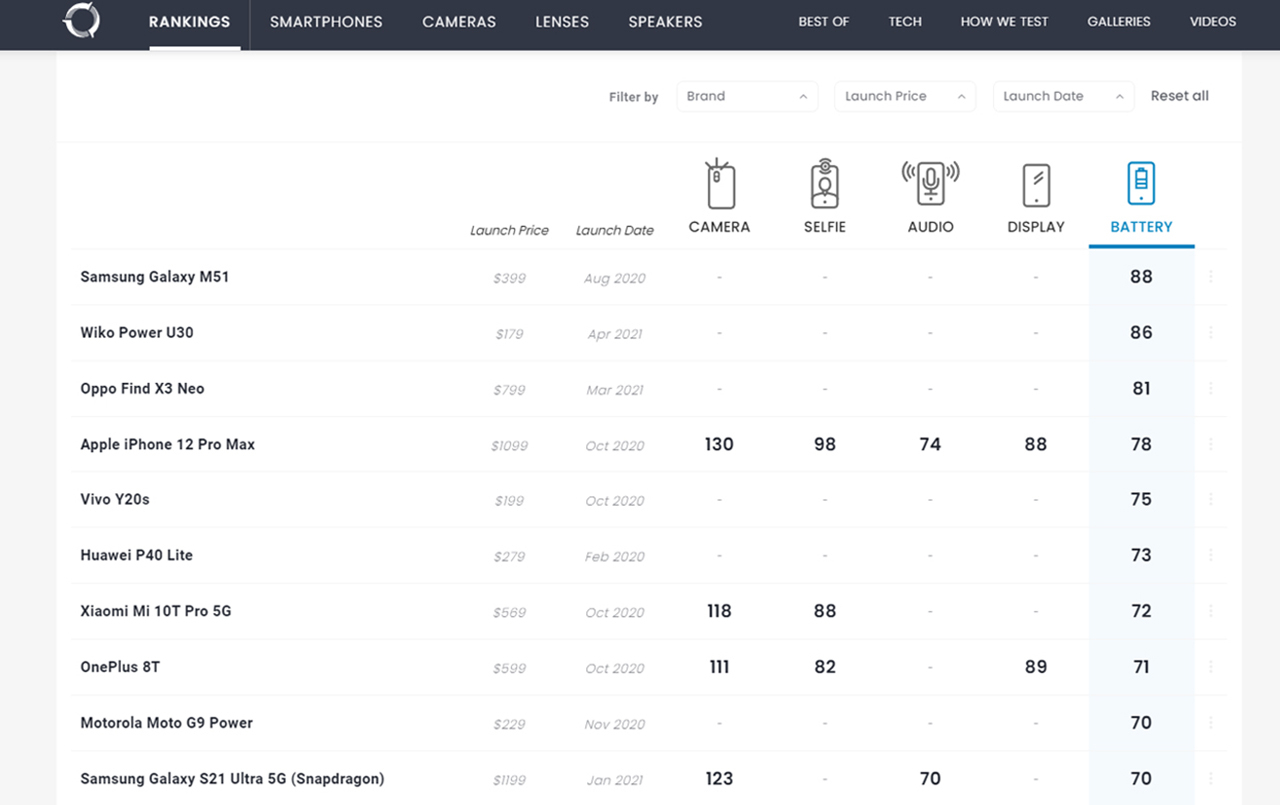
Task: Click OnePlus 8T camera score 111
Action: point(719,667)
